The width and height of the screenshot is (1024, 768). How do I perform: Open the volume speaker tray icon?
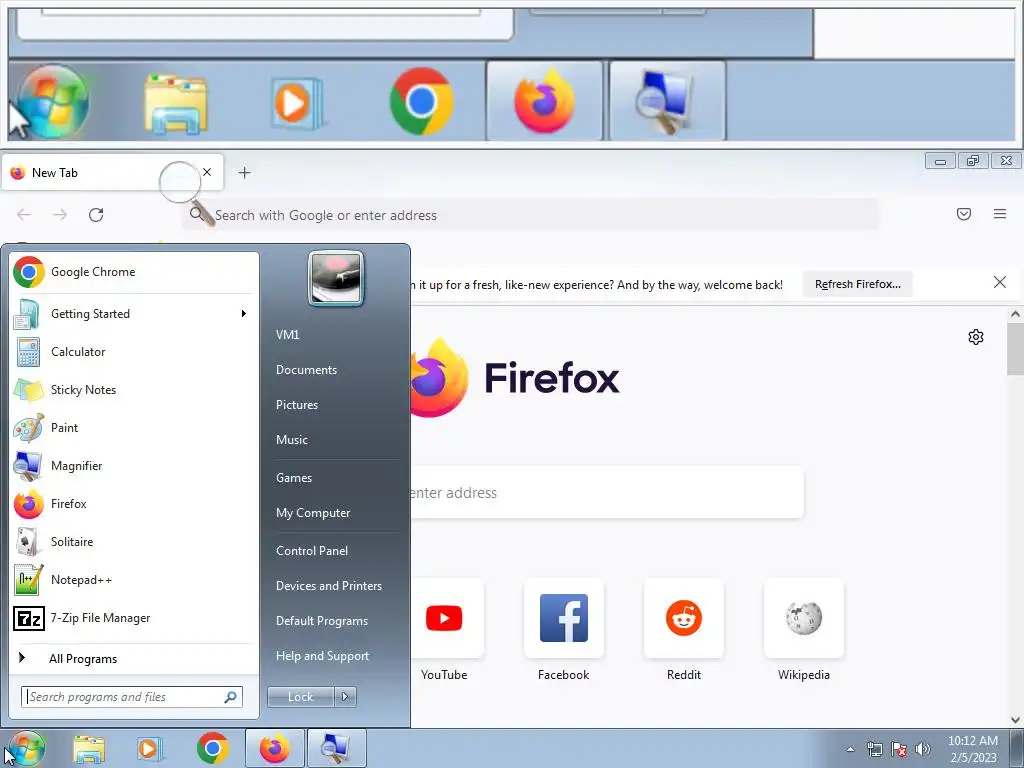click(923, 749)
